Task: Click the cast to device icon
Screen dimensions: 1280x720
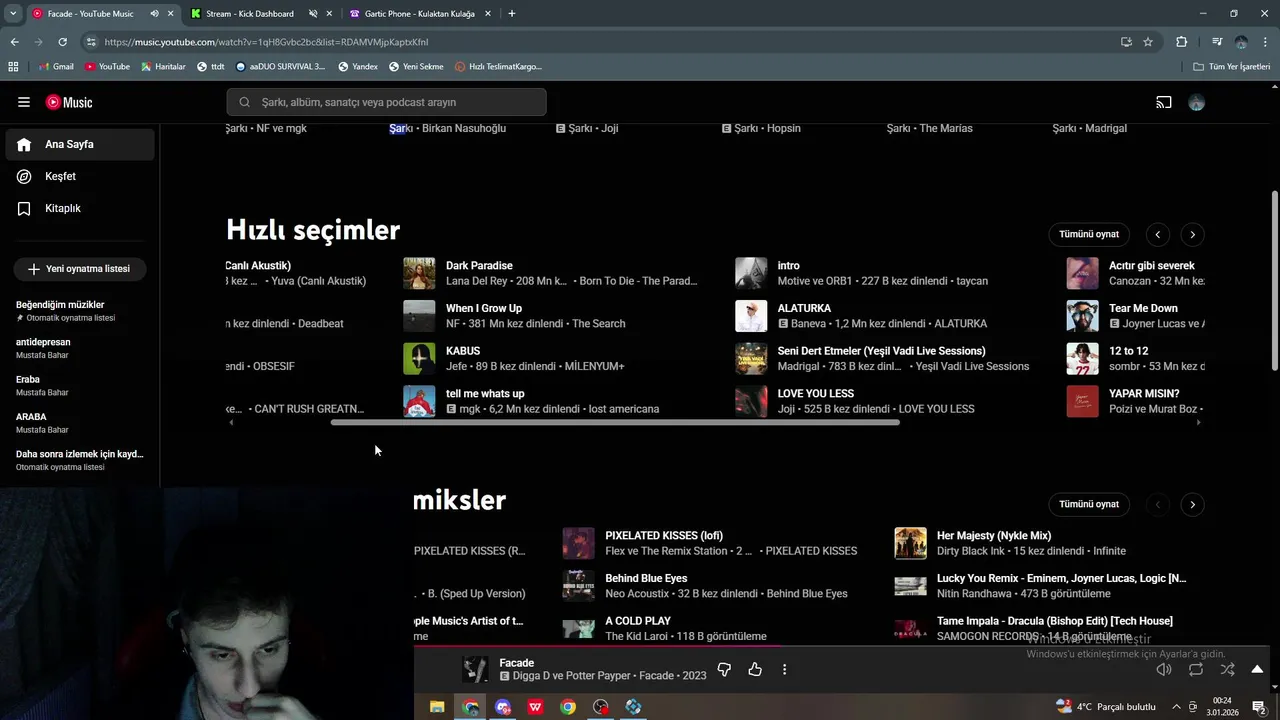Action: [1164, 102]
